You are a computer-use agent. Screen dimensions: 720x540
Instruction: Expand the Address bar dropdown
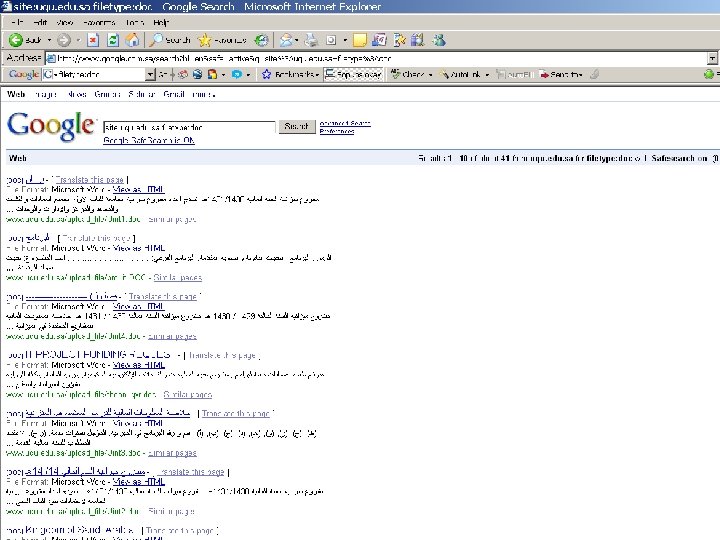[x=712, y=58]
